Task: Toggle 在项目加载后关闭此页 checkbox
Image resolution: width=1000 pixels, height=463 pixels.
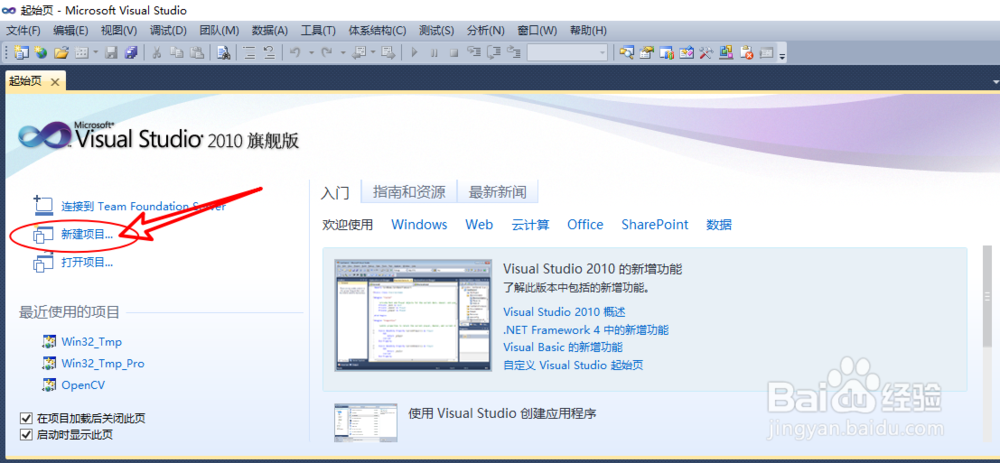Action: (26, 418)
